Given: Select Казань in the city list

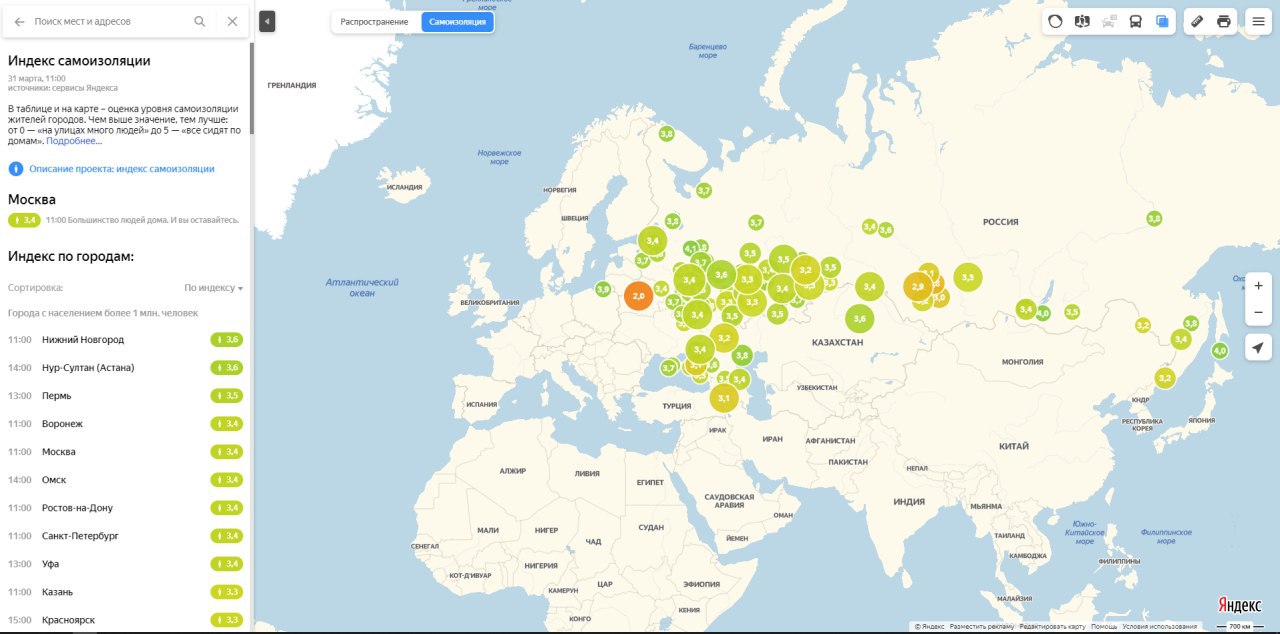Looking at the screenshot, I should coord(125,592).
